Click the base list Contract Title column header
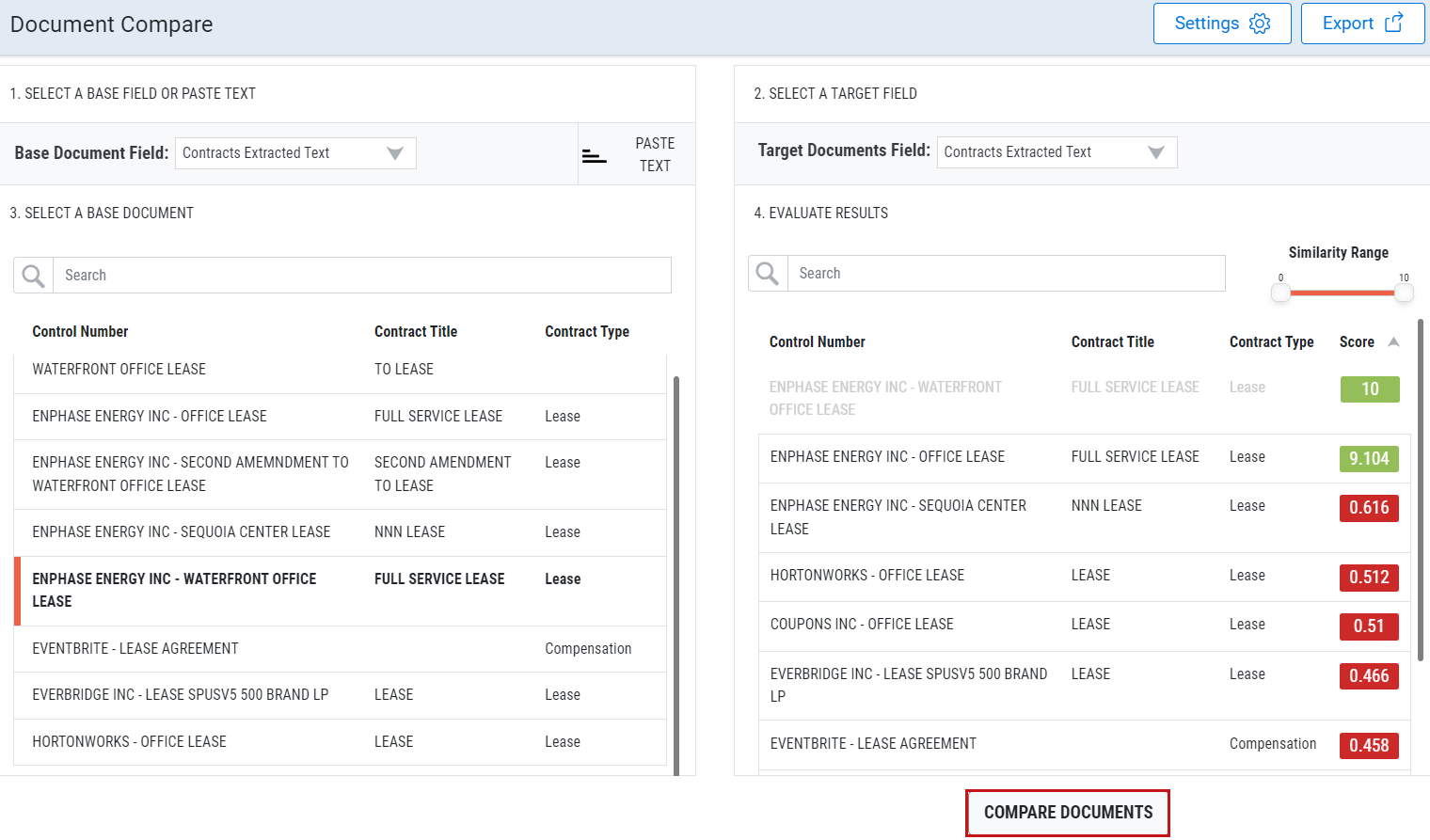 [416, 332]
